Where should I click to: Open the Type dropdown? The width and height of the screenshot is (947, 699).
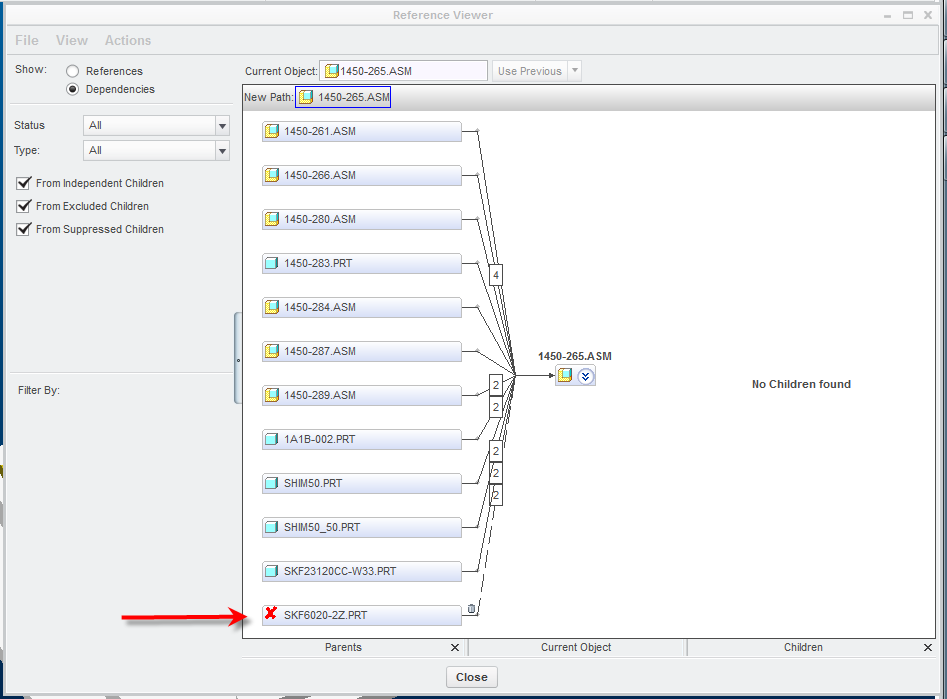click(x=222, y=150)
